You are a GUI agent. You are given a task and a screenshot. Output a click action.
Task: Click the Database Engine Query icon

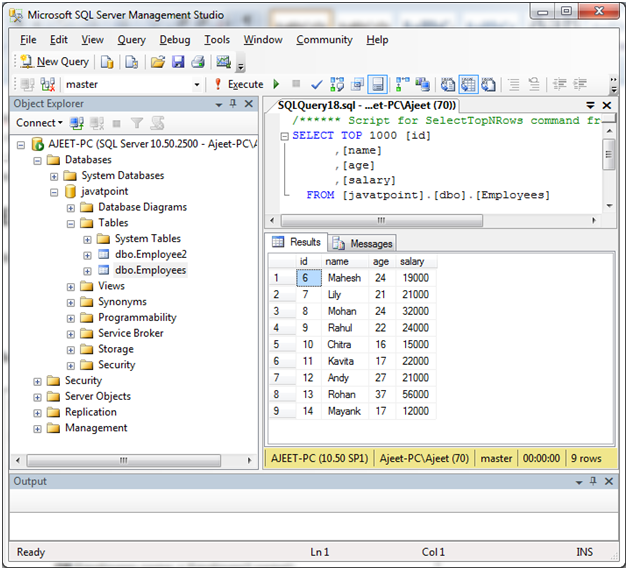[x=107, y=62]
